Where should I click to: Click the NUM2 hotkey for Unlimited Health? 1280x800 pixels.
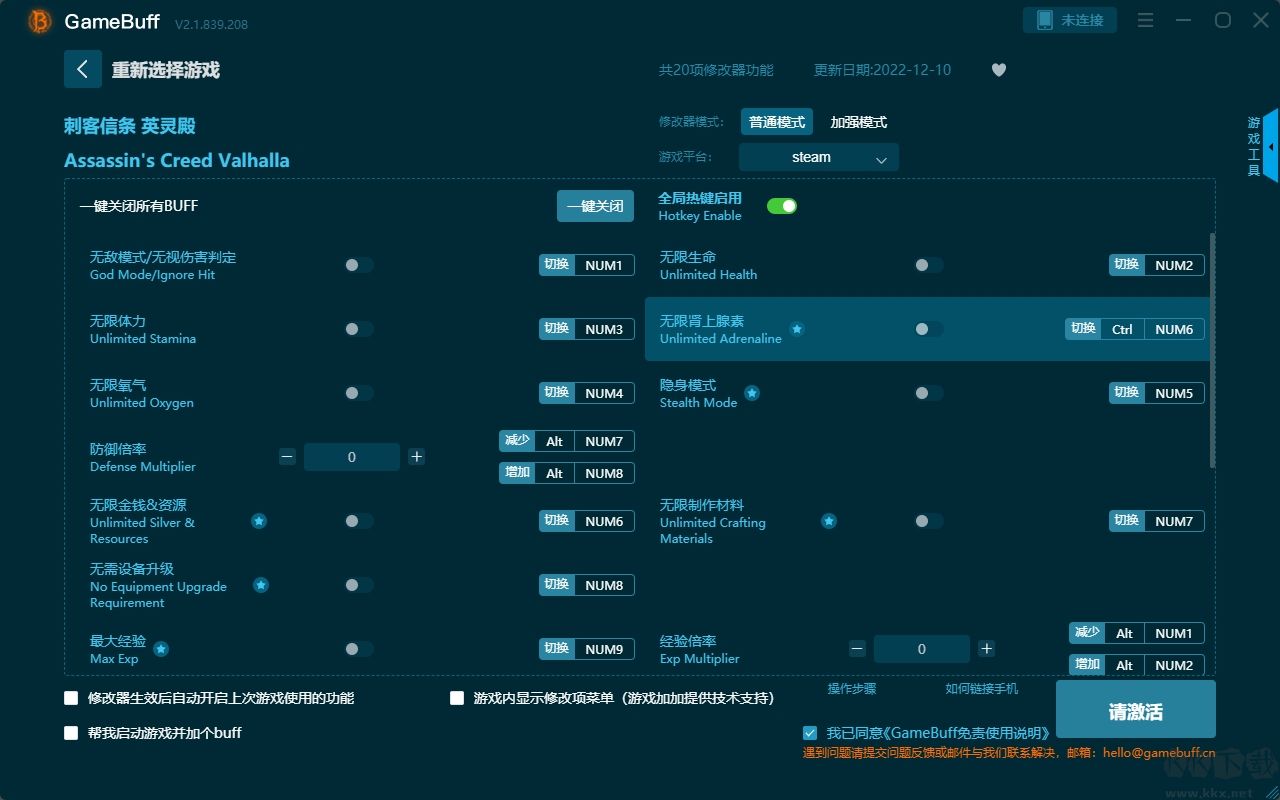pos(1157,265)
